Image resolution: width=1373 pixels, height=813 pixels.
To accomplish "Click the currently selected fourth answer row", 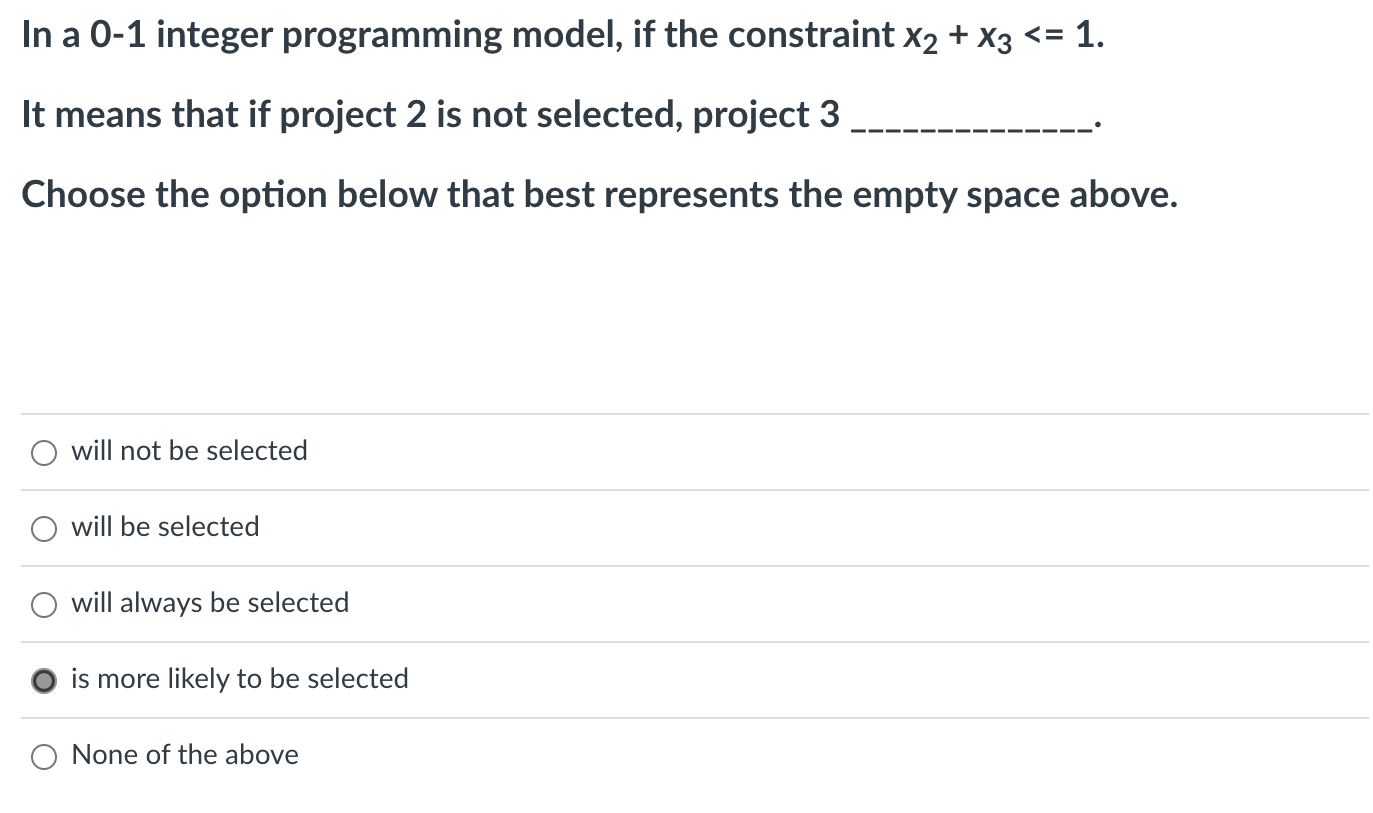I will (x=600, y=680).
